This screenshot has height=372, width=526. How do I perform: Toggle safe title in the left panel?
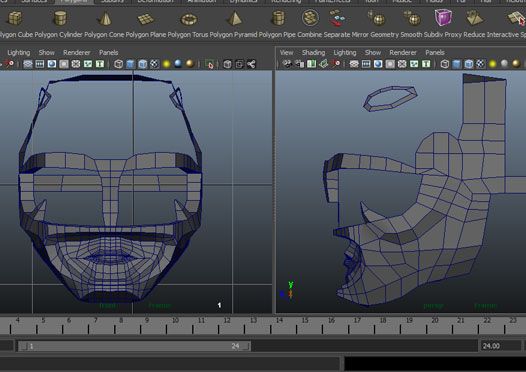coord(100,64)
